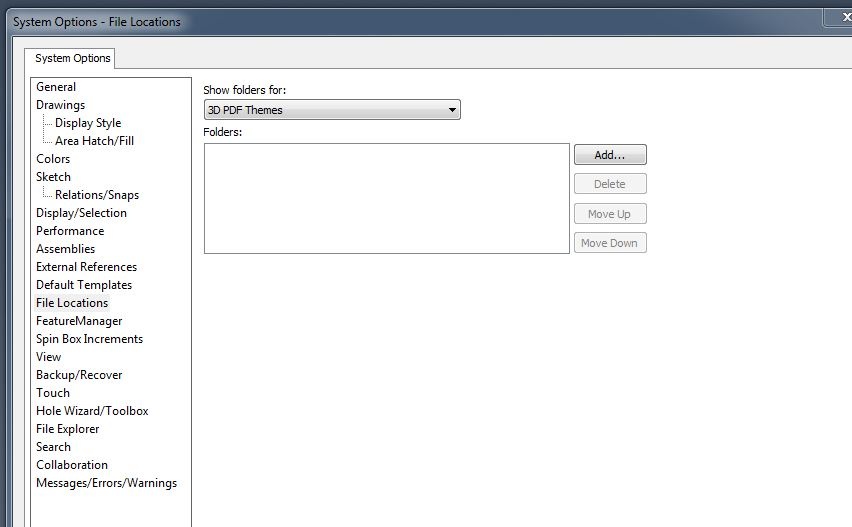
Task: Select View in the options list
Action: point(49,357)
